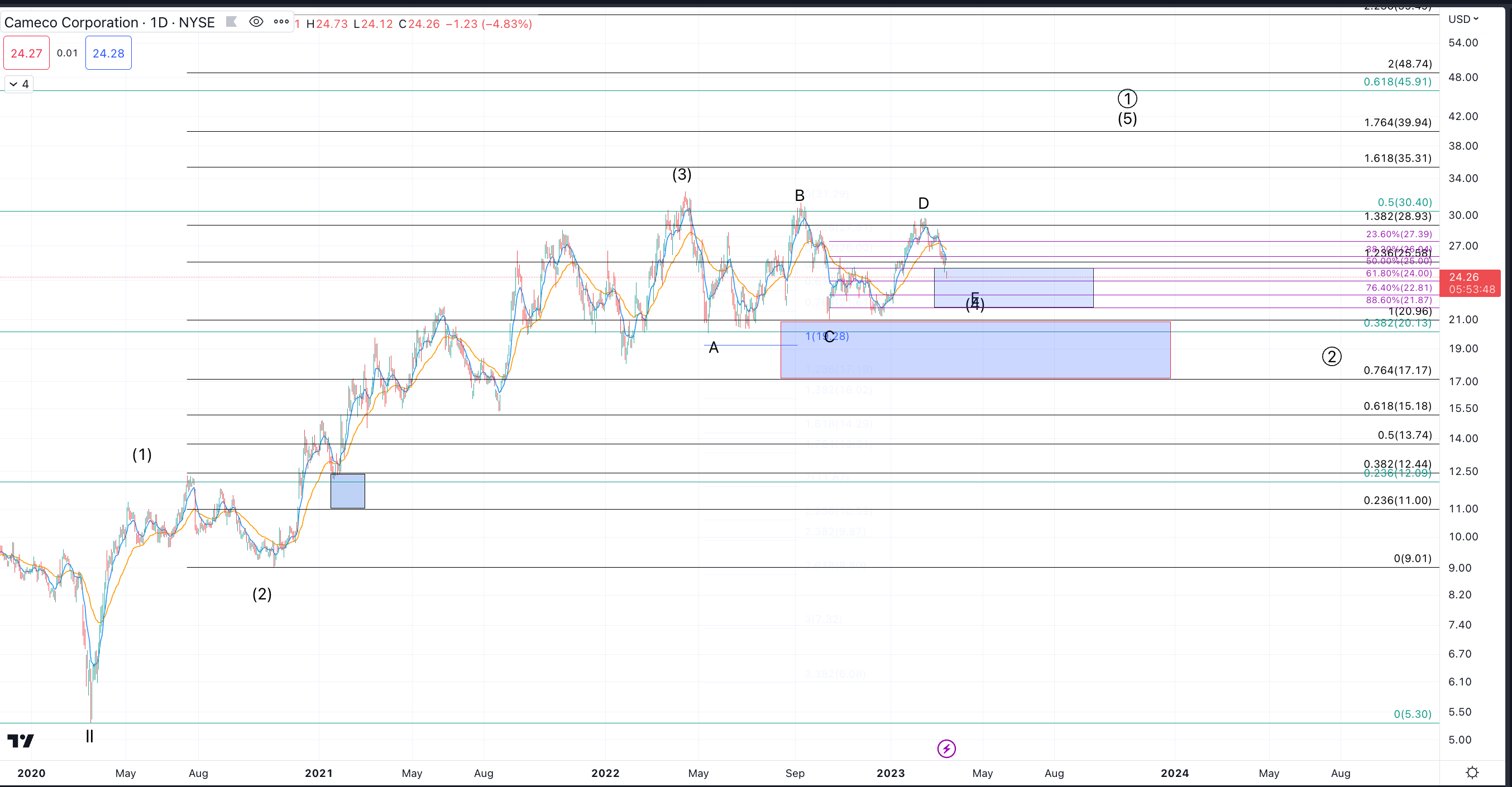
Task: Click the 2023 label on time axis
Action: (891, 773)
